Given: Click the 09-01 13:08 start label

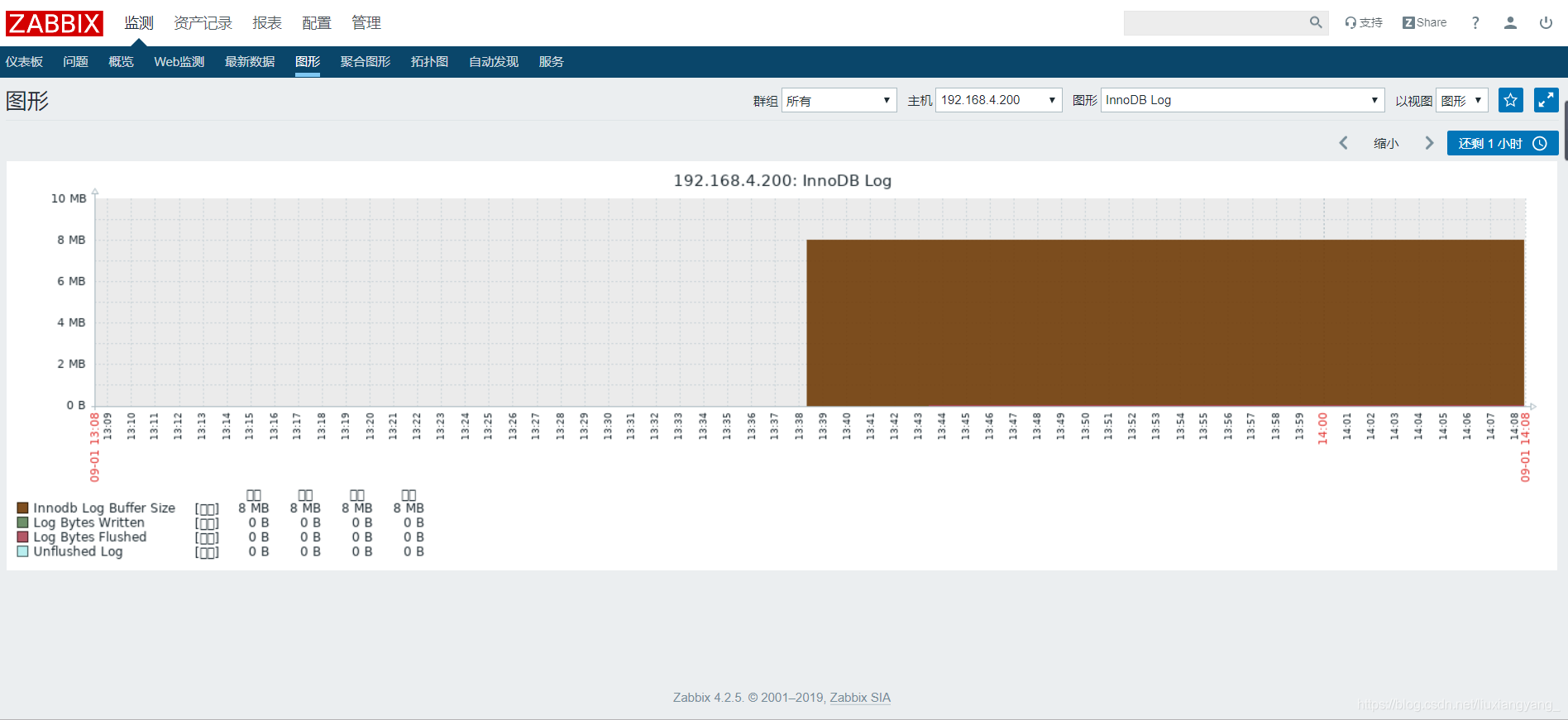Looking at the screenshot, I should pyautogui.click(x=94, y=447).
